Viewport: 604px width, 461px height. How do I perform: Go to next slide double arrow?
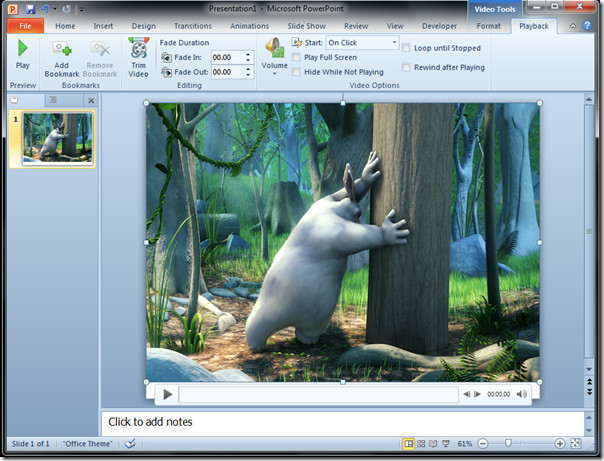pos(589,392)
